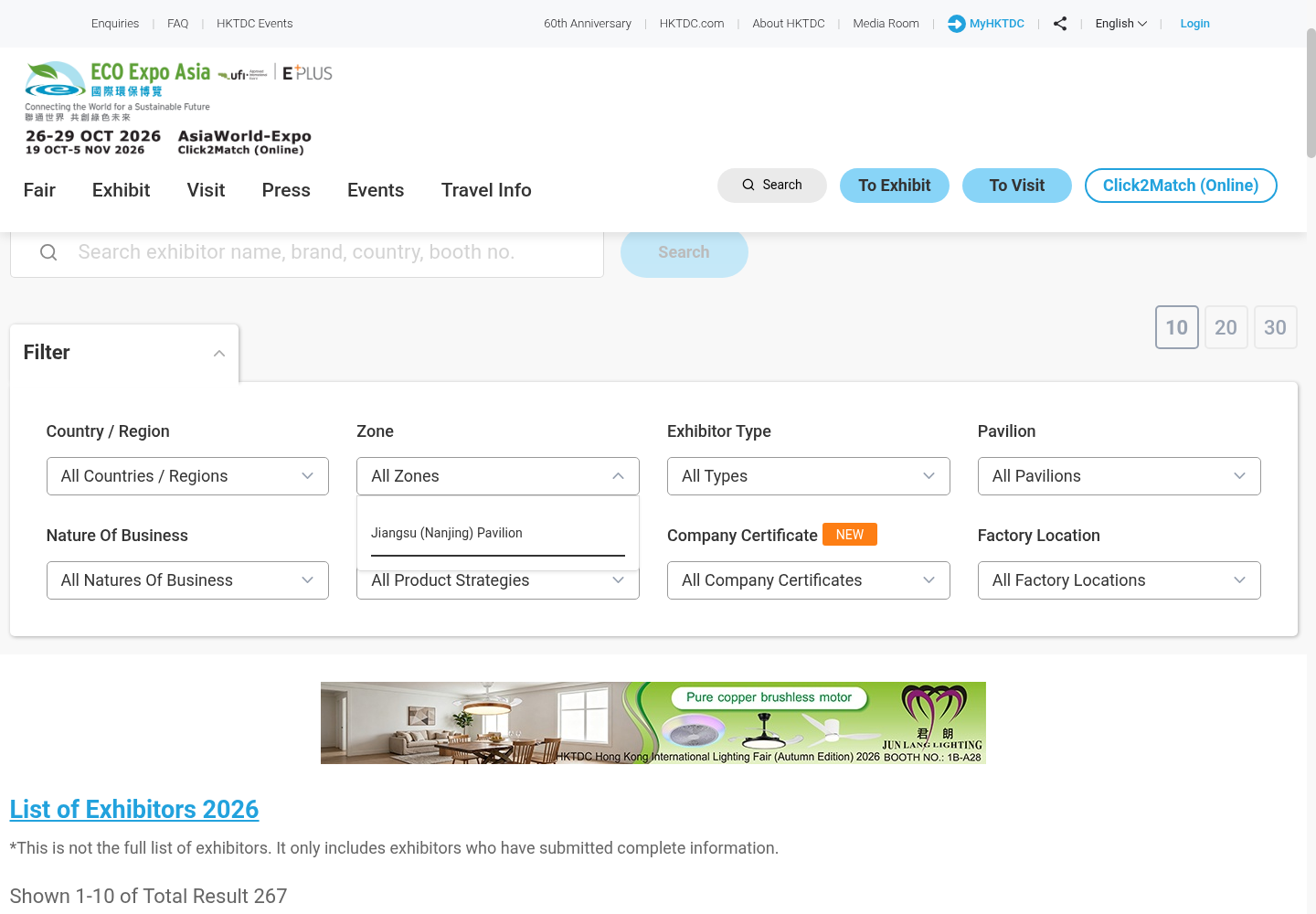Screen dimensions: 1316x914
Task: Click the Click2Match (Online) button
Action: coord(1181,186)
